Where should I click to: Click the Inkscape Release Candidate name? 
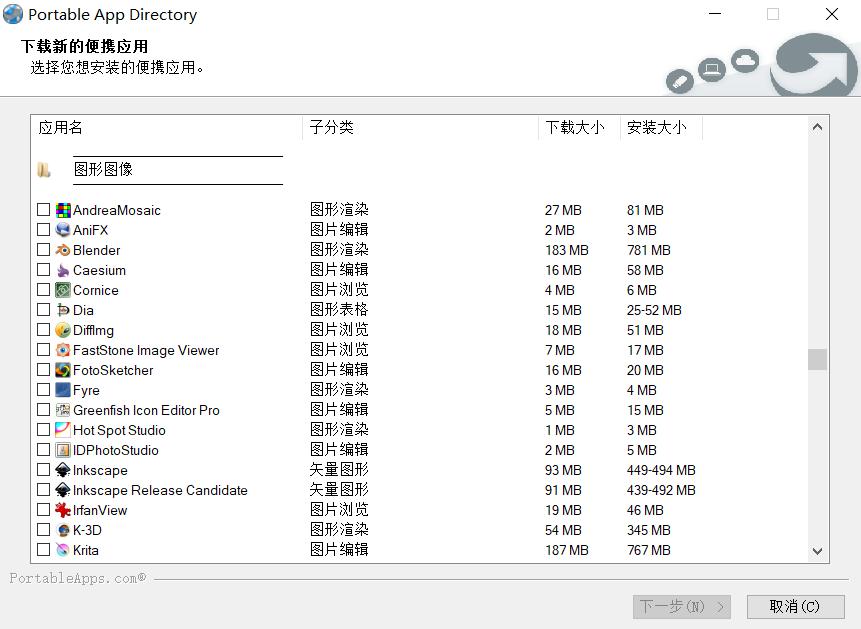(160, 490)
